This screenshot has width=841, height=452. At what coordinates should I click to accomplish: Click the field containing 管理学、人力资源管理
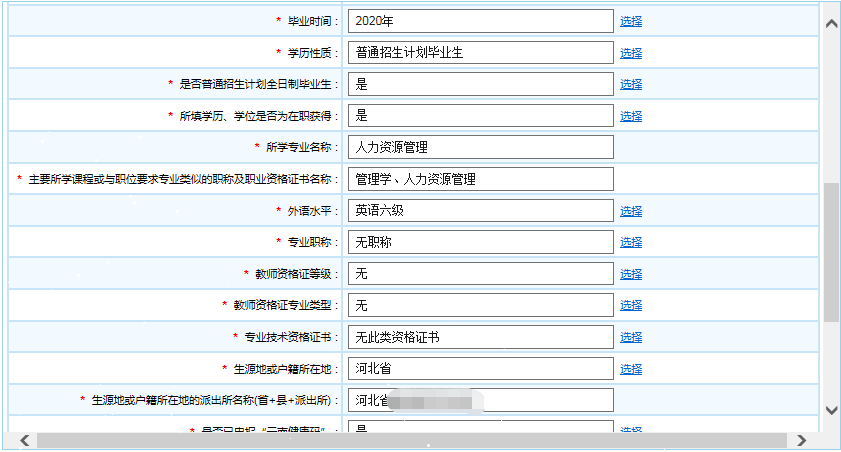[x=481, y=179]
